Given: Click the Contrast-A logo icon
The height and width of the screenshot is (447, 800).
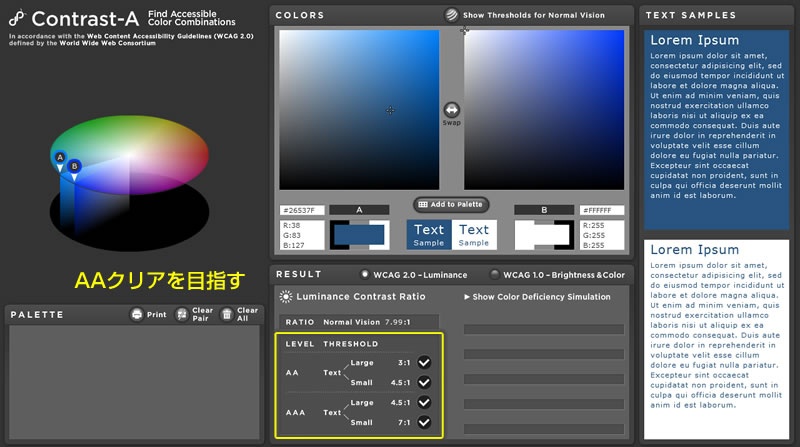Looking at the screenshot, I should (15, 19).
